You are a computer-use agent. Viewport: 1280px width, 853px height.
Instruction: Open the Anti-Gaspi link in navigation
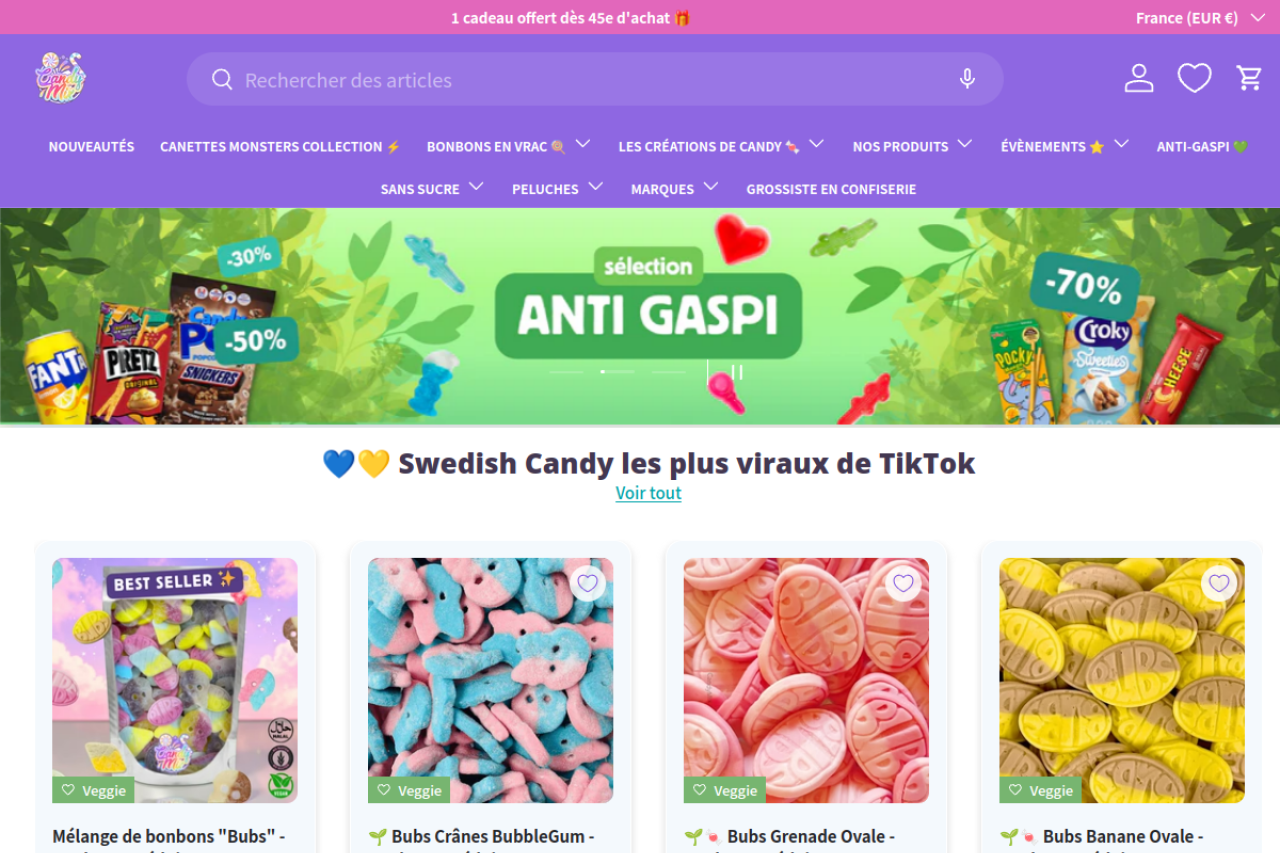(x=1202, y=146)
